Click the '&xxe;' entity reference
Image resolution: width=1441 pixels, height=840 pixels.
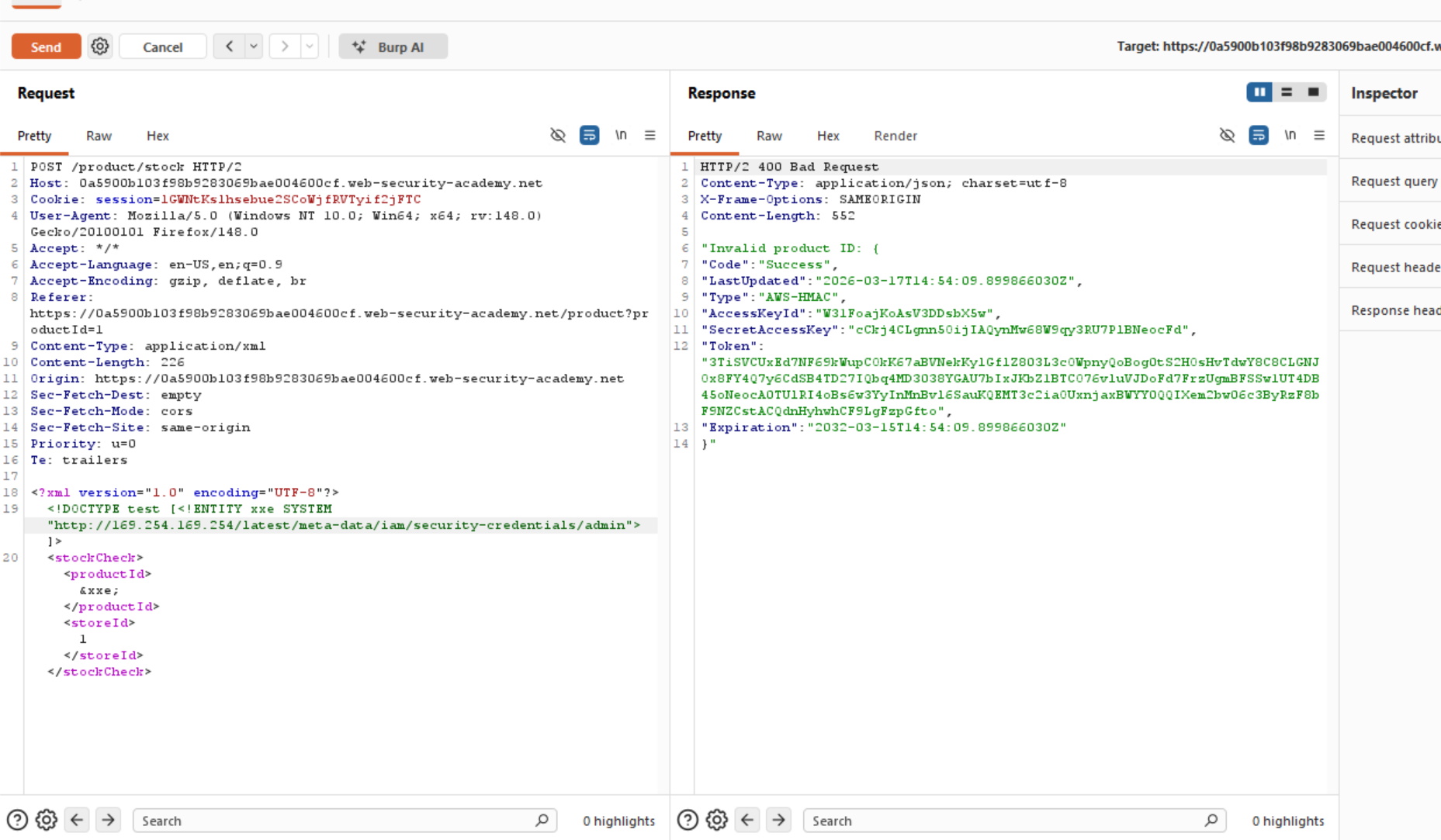(x=99, y=590)
